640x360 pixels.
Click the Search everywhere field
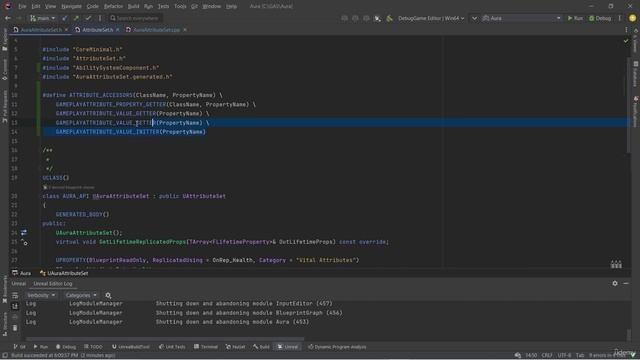136,18
